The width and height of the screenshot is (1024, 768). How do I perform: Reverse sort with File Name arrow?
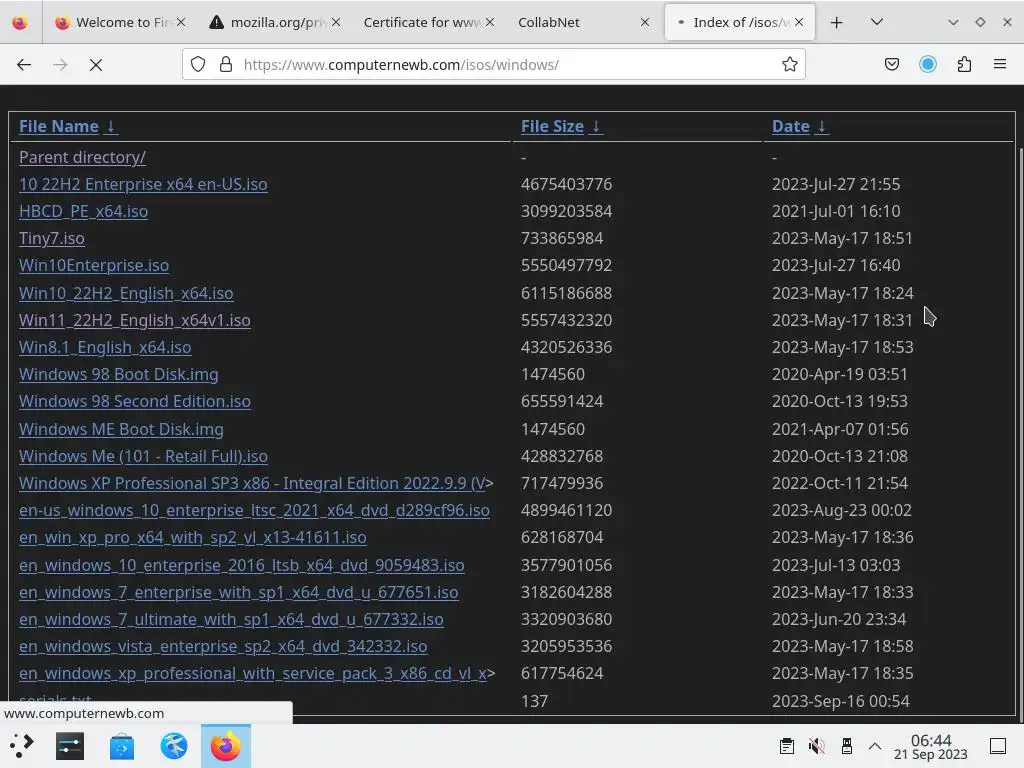point(111,126)
